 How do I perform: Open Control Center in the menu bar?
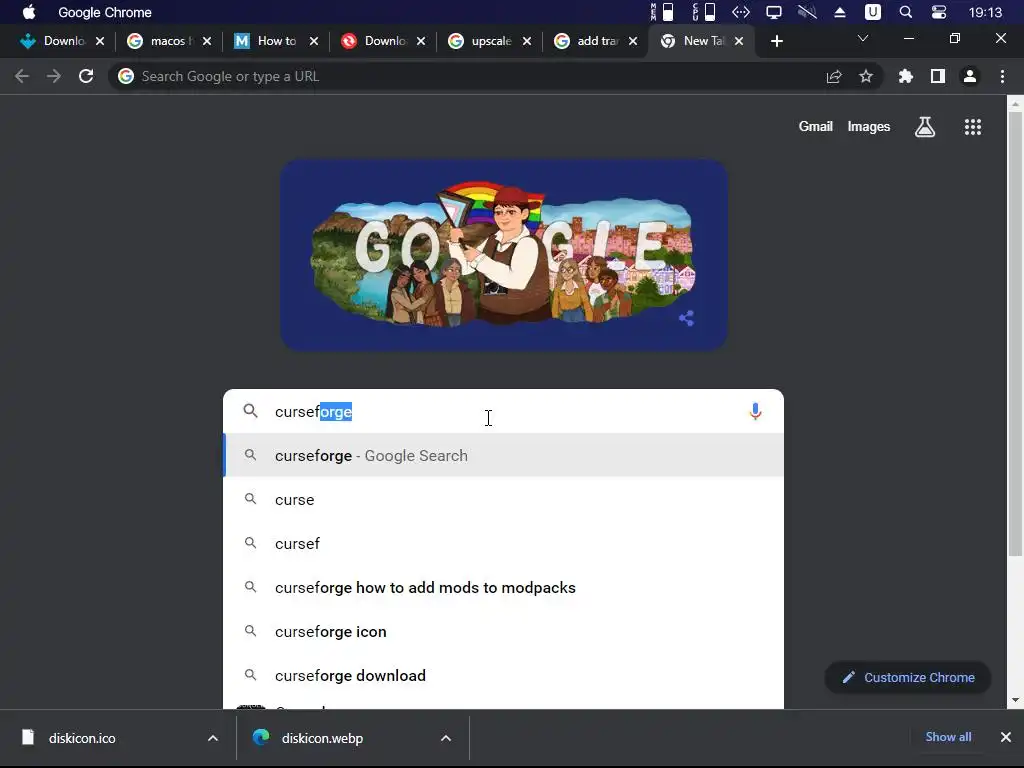pos(938,12)
